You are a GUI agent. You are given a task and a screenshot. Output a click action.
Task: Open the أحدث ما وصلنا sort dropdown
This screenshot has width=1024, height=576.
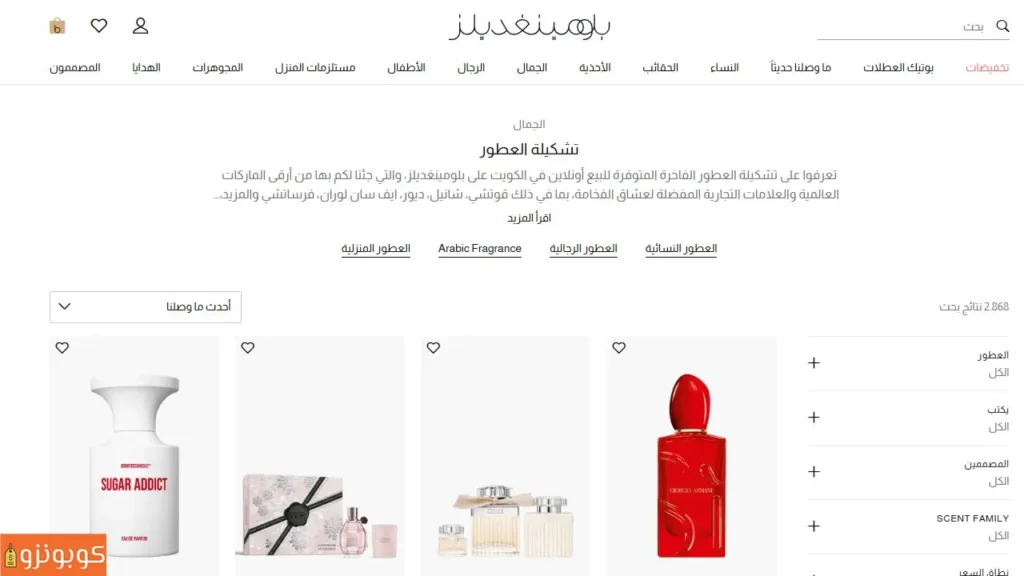146,307
